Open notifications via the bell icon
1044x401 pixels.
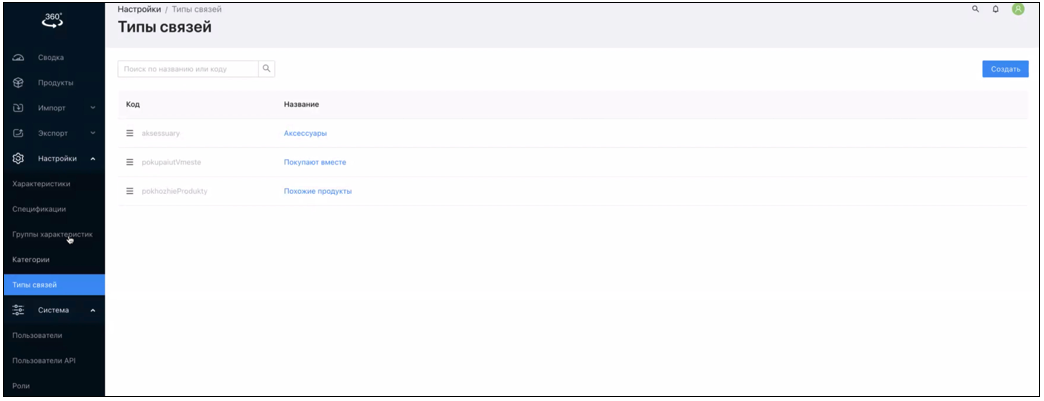pos(996,9)
